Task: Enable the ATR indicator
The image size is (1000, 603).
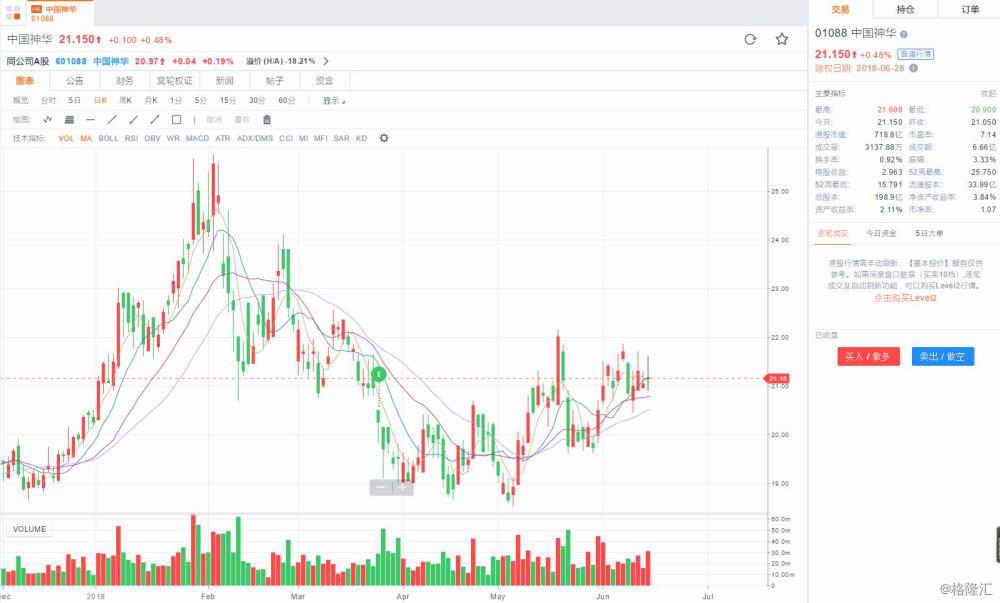Action: (x=223, y=138)
